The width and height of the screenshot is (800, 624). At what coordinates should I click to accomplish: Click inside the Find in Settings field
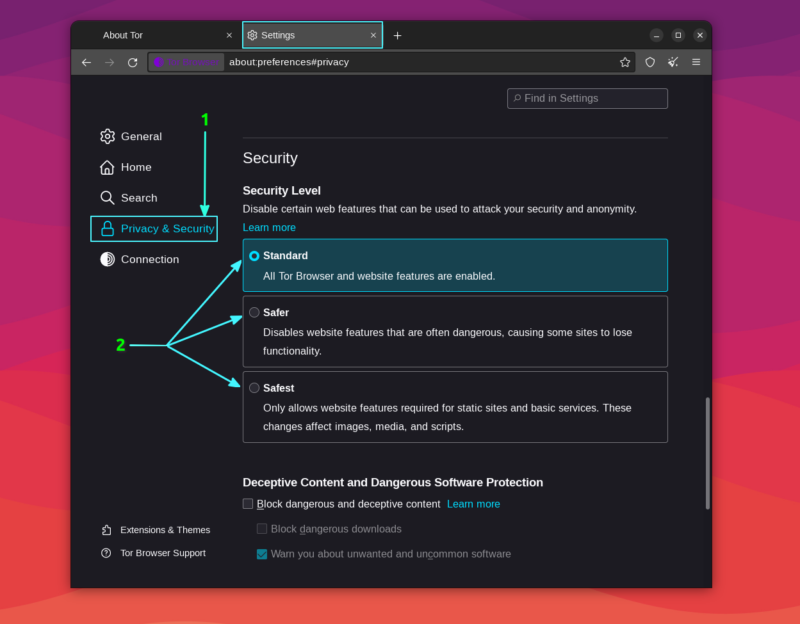tap(587, 98)
